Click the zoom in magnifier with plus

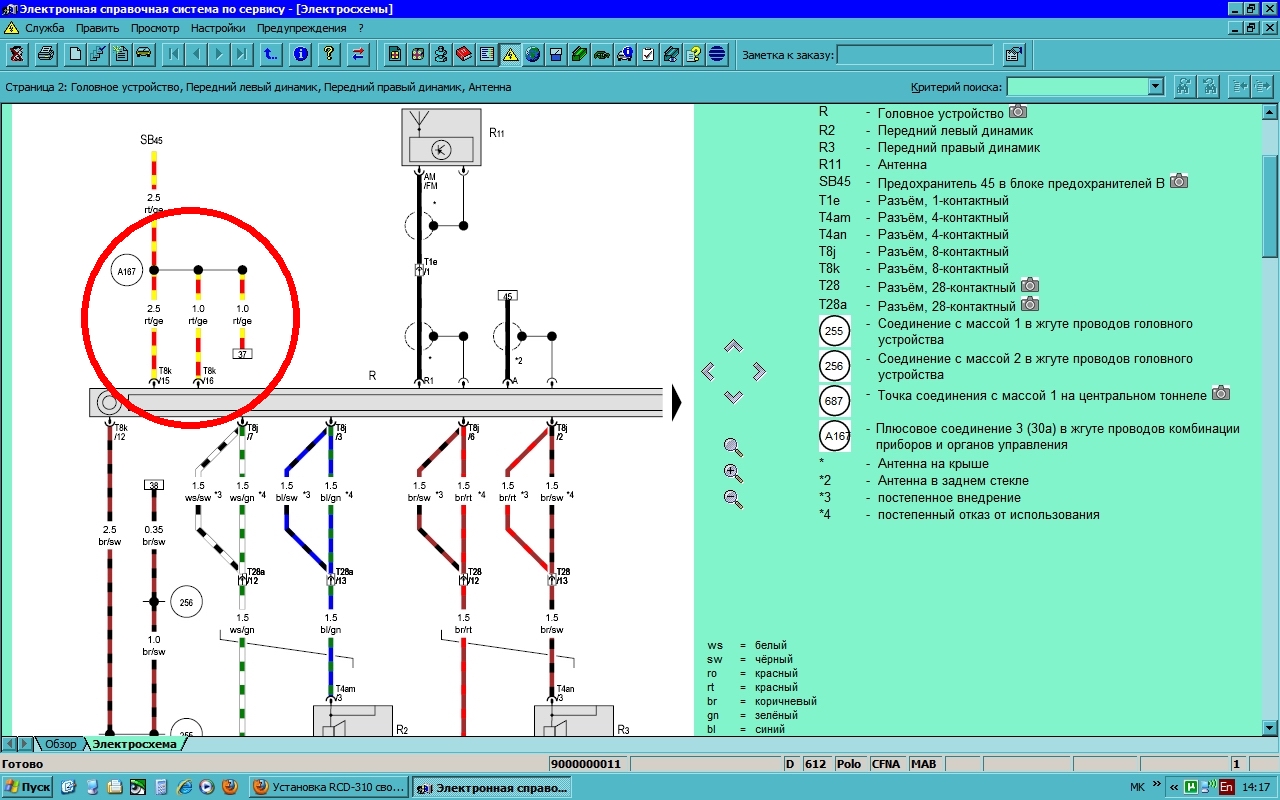point(733,473)
